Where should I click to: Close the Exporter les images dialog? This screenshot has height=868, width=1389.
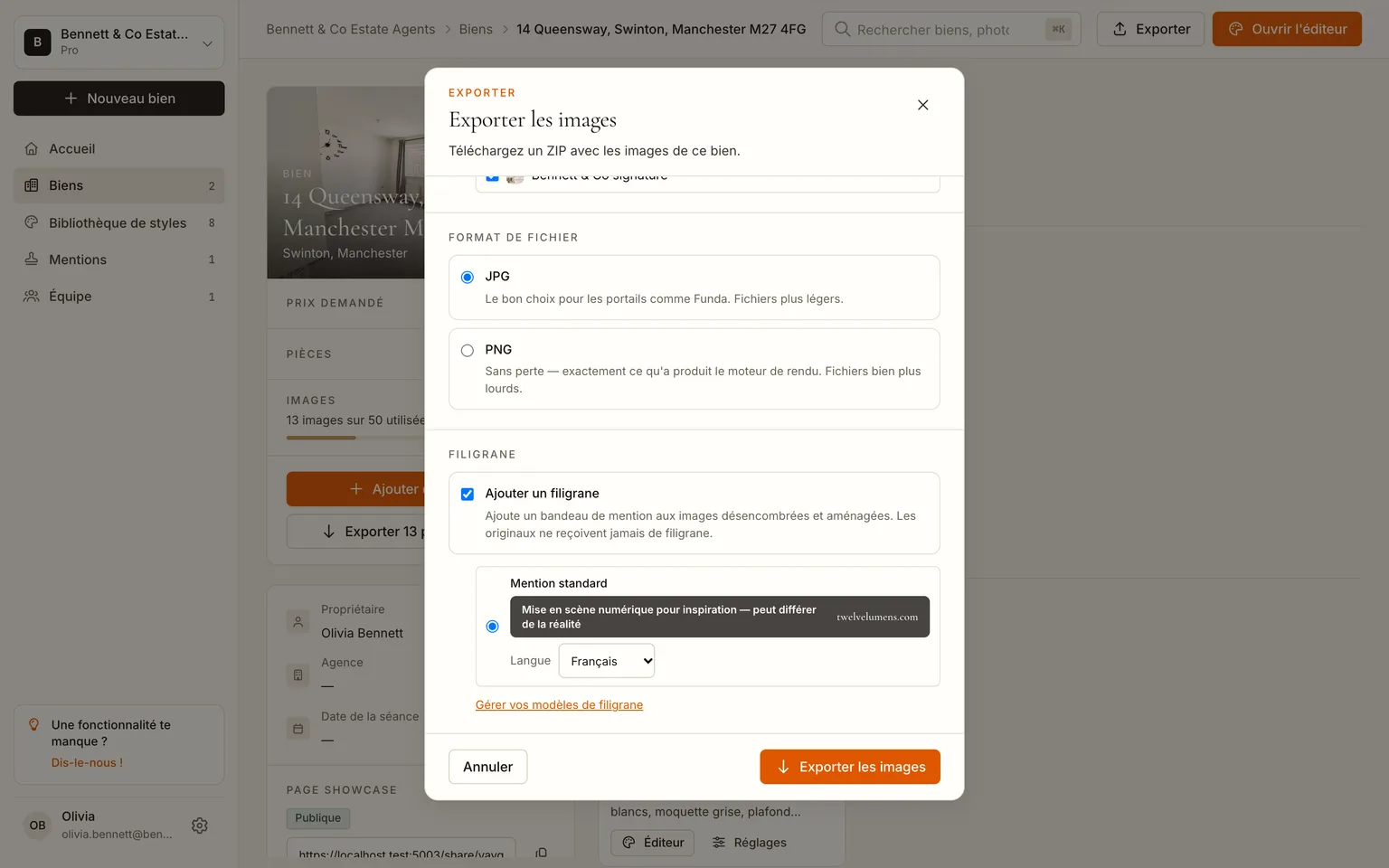coord(922,105)
